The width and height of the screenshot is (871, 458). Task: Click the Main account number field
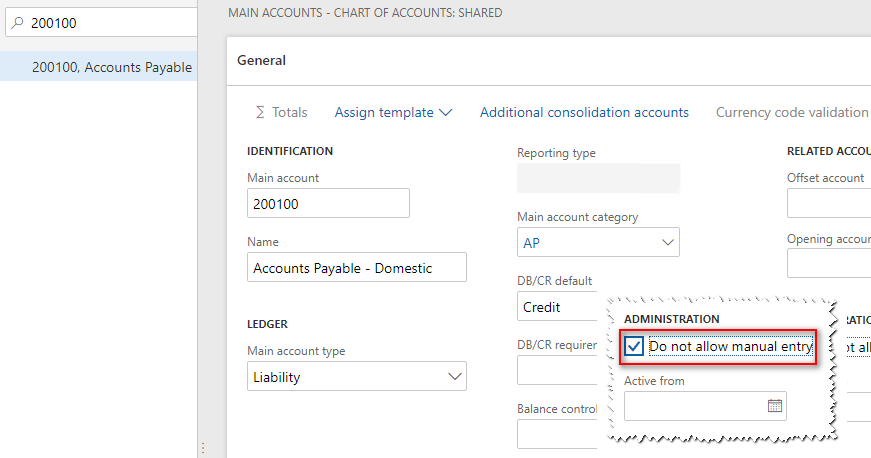point(328,203)
